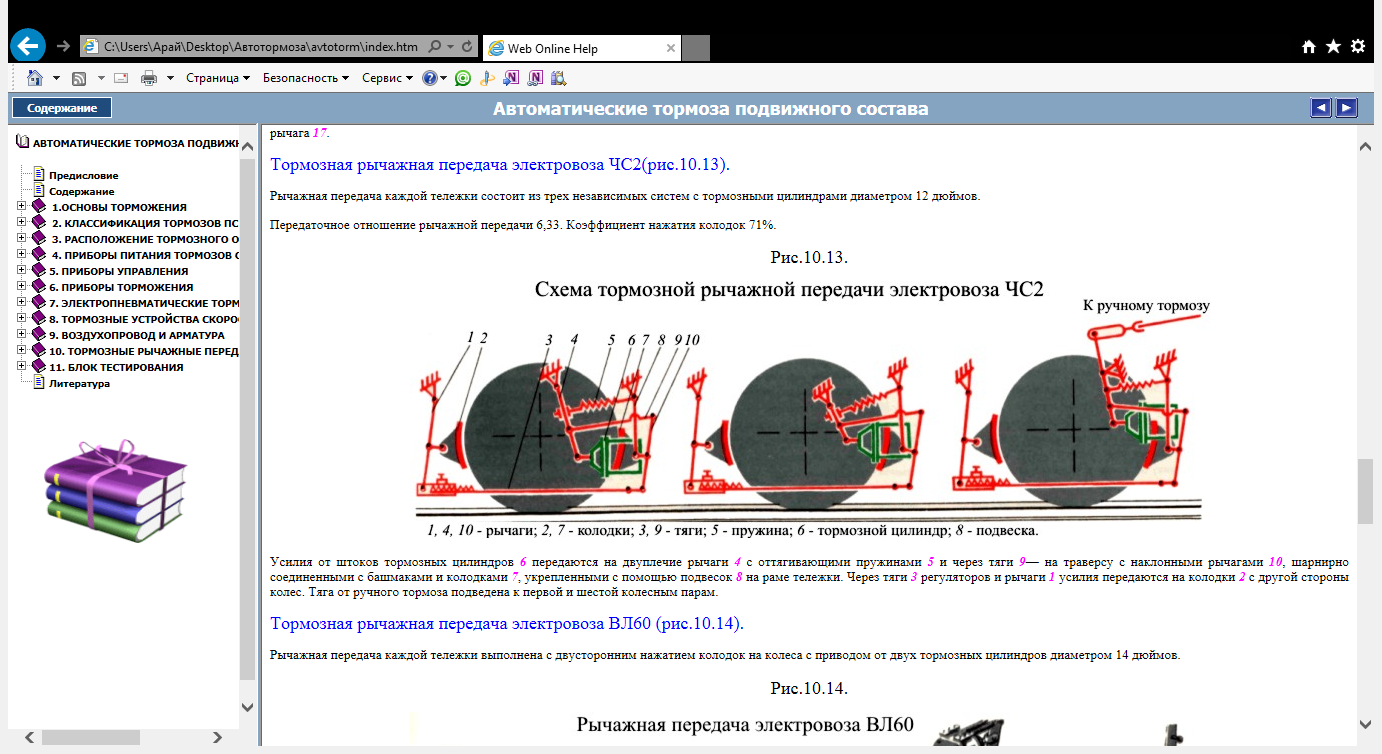The width and height of the screenshot is (1382, 754).
Task: Click heading Тормозная рычажная передача электровоза ВЛ60
Action: [x=507, y=623]
